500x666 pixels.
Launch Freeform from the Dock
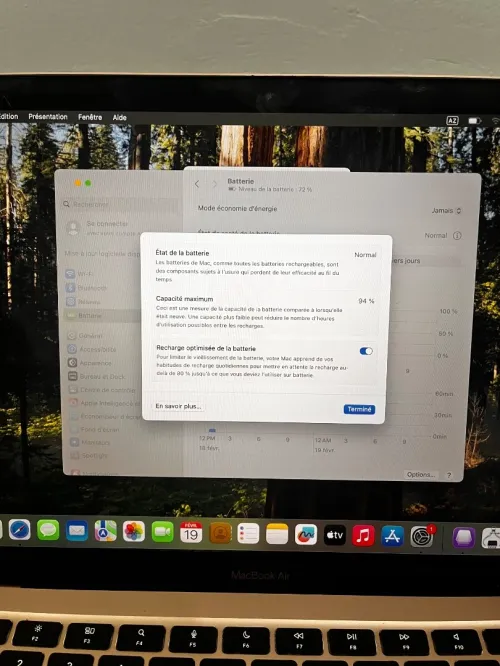click(x=306, y=534)
